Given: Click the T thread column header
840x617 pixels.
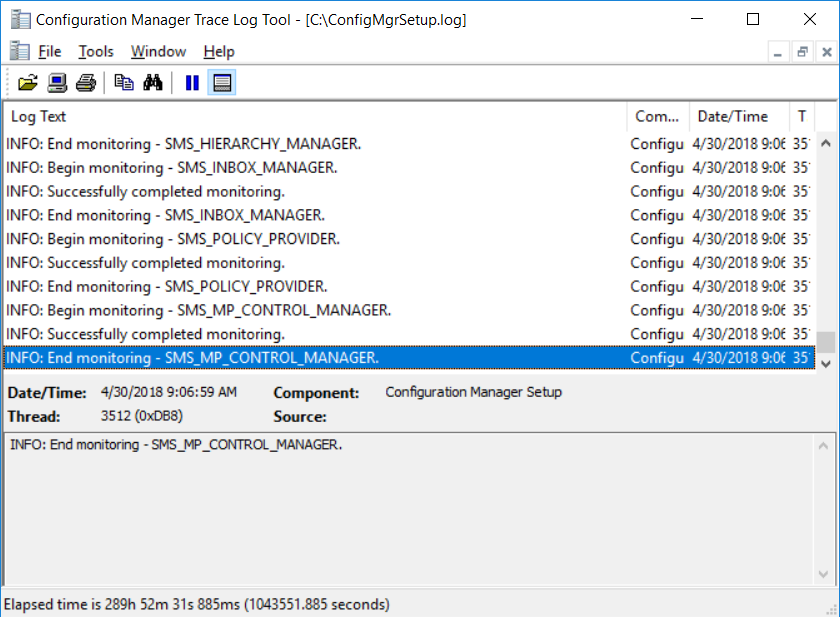Looking at the screenshot, I should (x=802, y=117).
